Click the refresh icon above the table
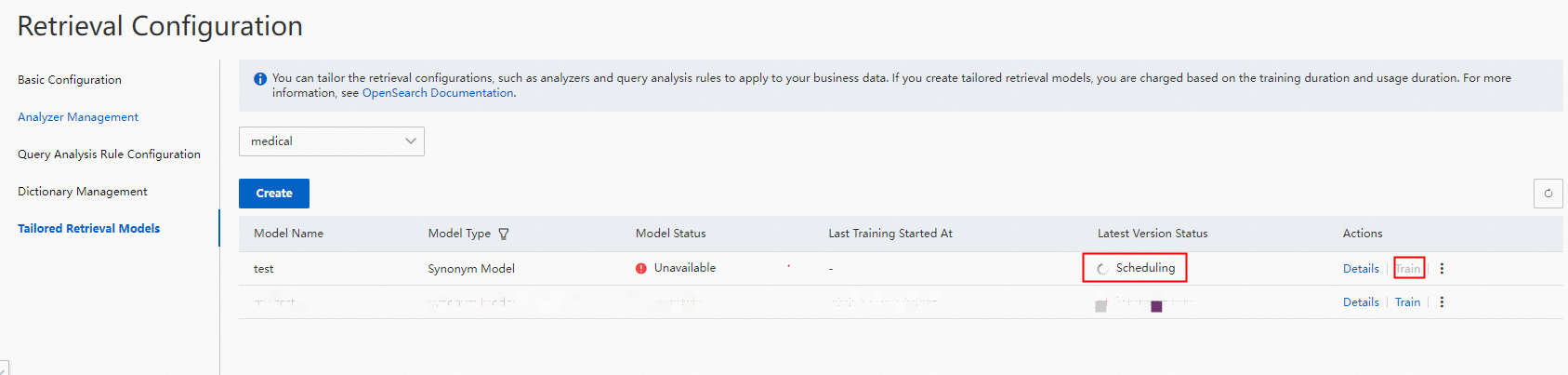Viewport: 1568px width, 375px height. click(x=1548, y=194)
